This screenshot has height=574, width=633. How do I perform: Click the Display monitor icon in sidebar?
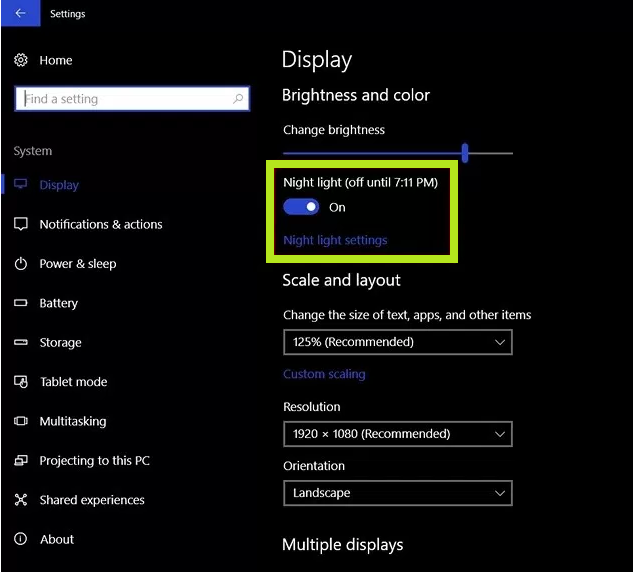(21, 184)
